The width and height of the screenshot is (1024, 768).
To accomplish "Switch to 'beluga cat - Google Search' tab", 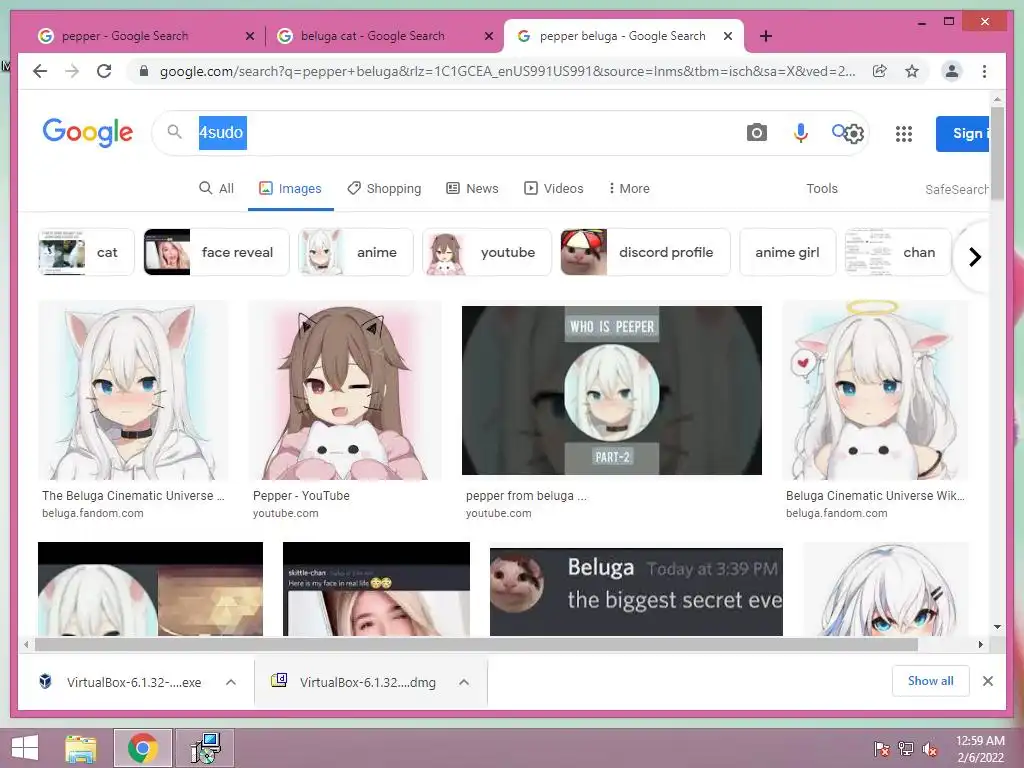I will [x=372, y=36].
